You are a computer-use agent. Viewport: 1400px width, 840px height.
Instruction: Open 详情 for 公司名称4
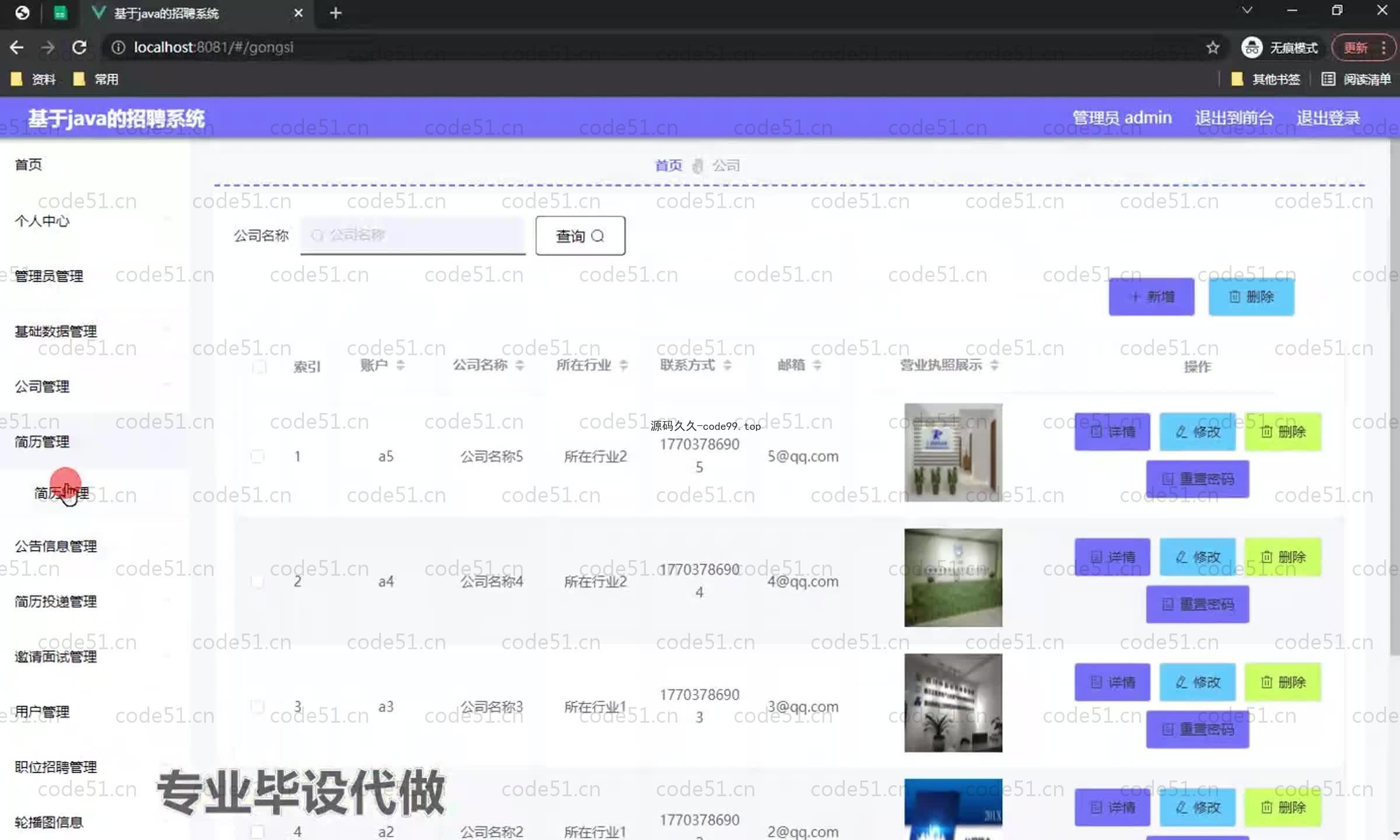coord(1112,557)
